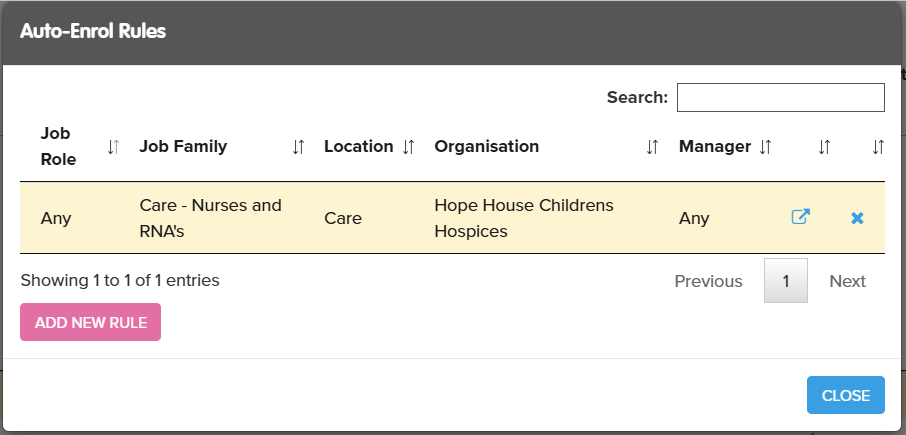
Task: Click the sort arrows beside Manager
Action: [765, 147]
